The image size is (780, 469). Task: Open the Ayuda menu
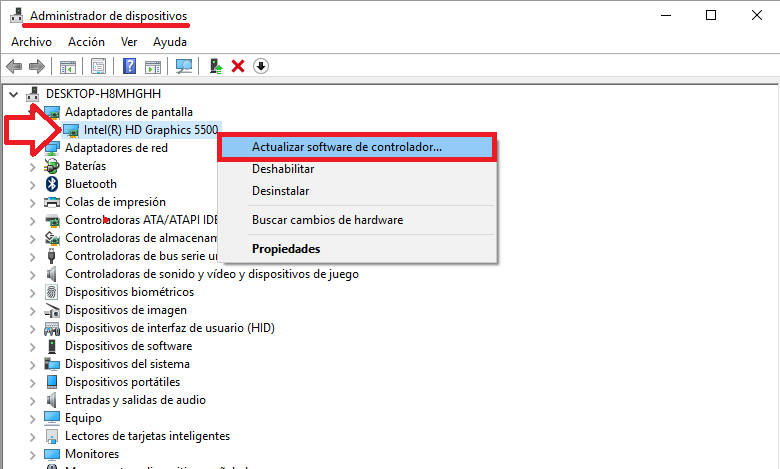coord(170,42)
